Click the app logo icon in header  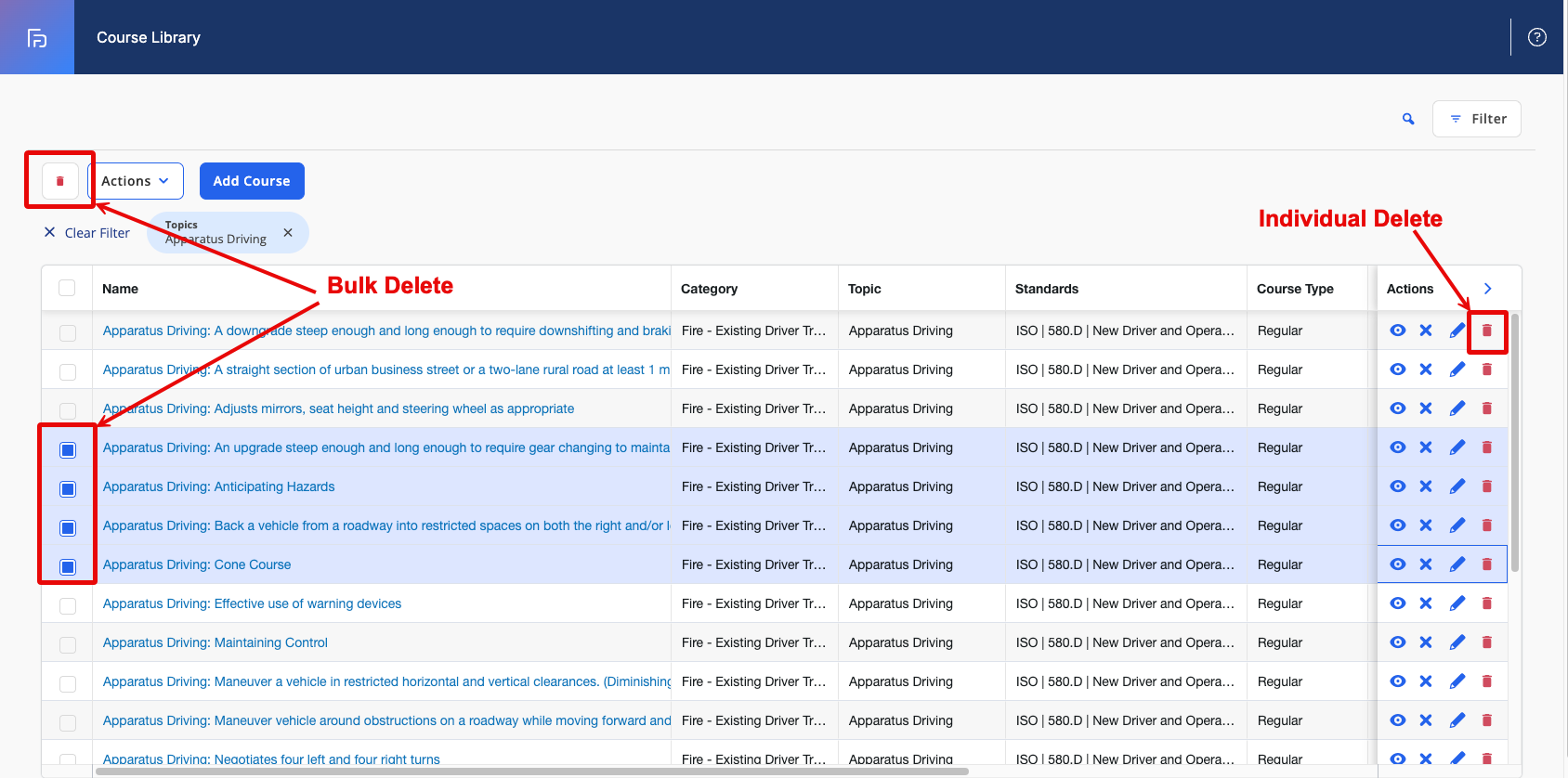click(37, 38)
